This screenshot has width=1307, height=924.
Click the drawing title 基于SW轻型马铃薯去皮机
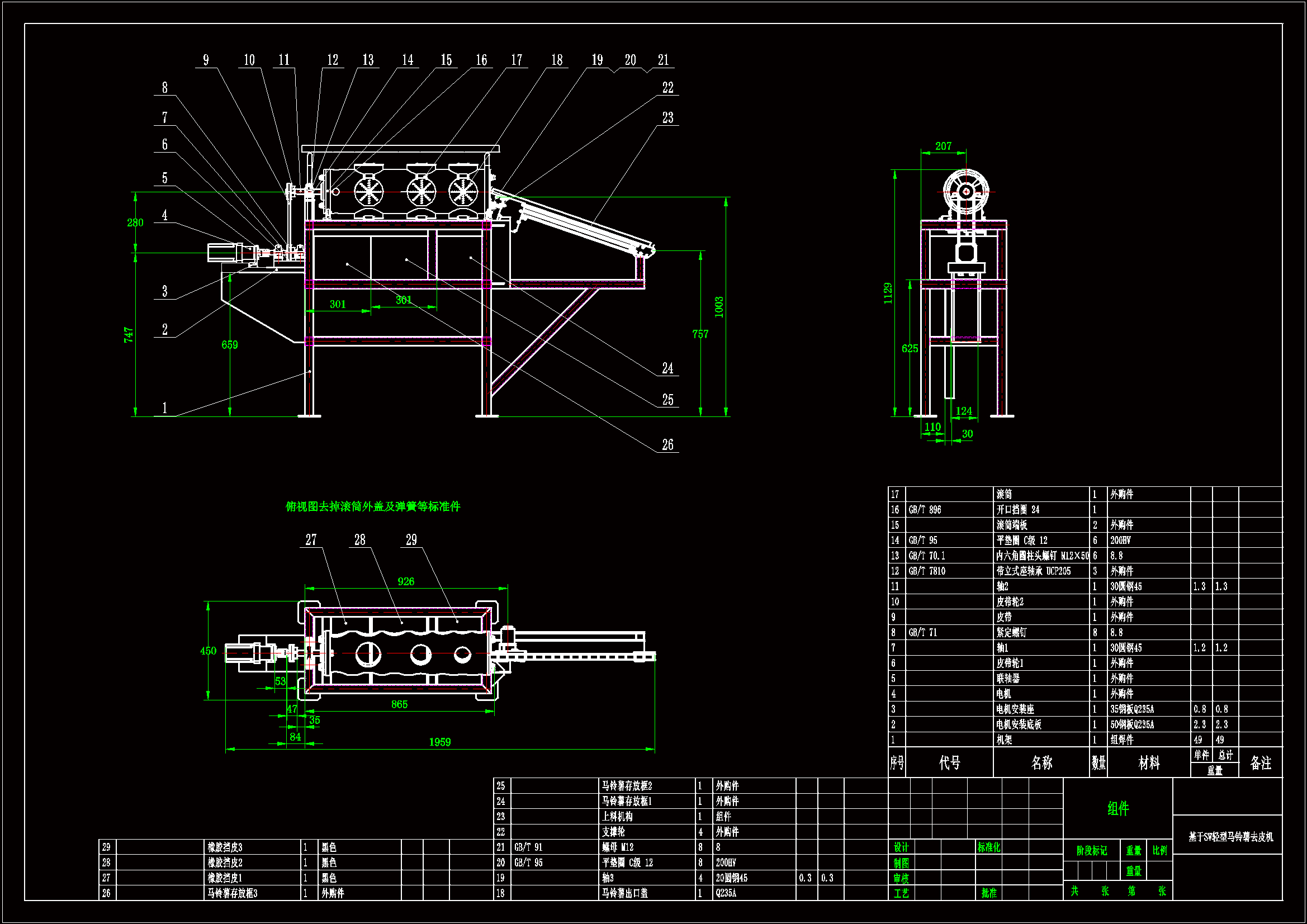pyautogui.click(x=1231, y=837)
